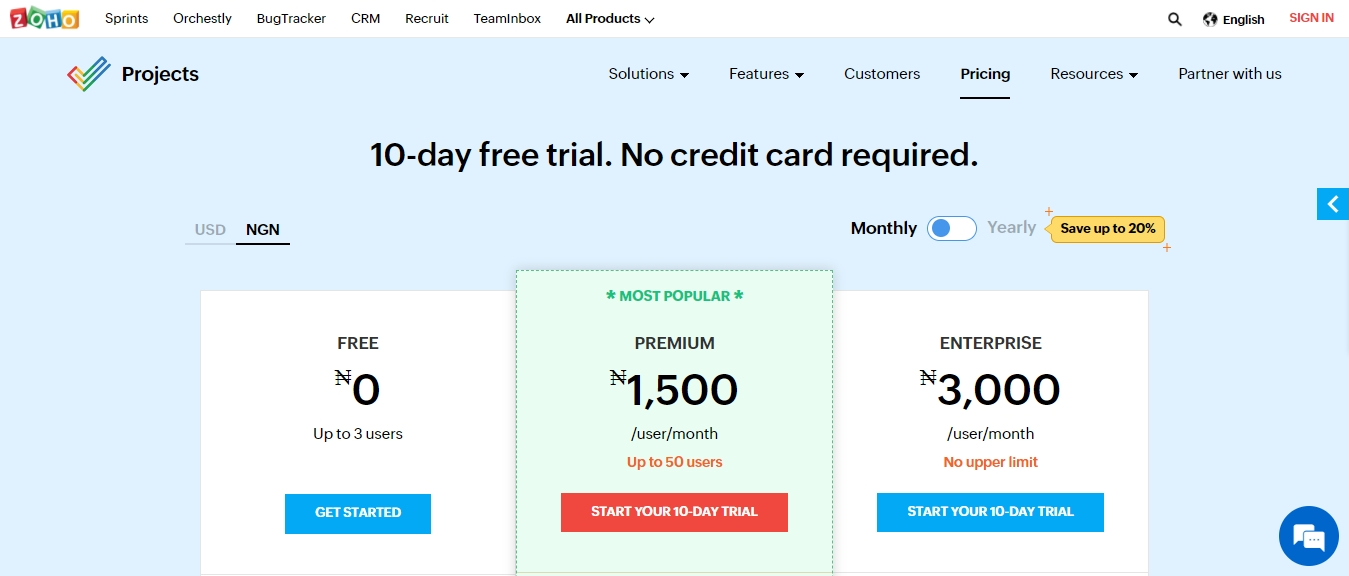The width and height of the screenshot is (1349, 576).
Task: Start the Enterprise 10-day trial
Action: click(x=990, y=512)
